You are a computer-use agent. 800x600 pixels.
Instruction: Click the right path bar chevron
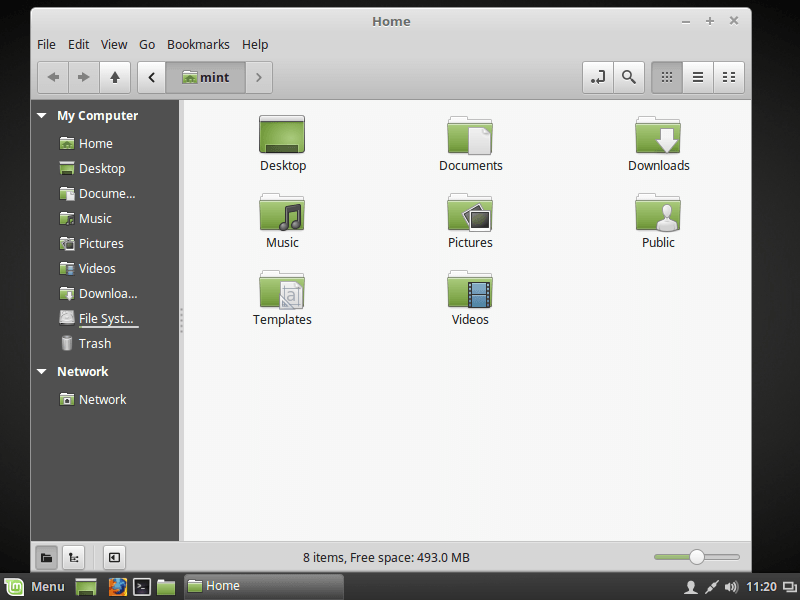(x=259, y=78)
